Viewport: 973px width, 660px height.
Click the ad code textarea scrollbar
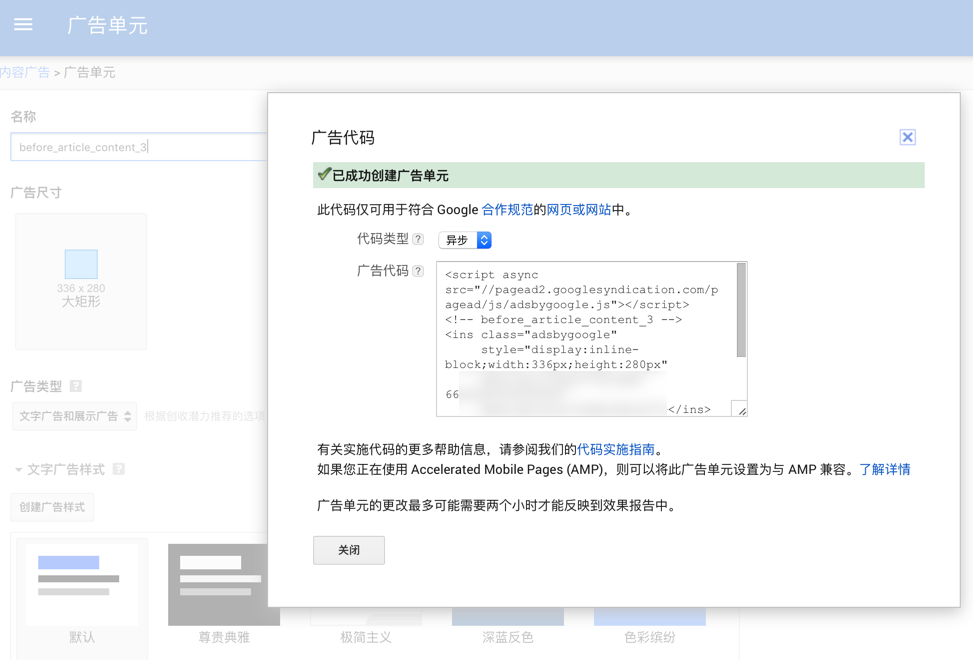741,310
